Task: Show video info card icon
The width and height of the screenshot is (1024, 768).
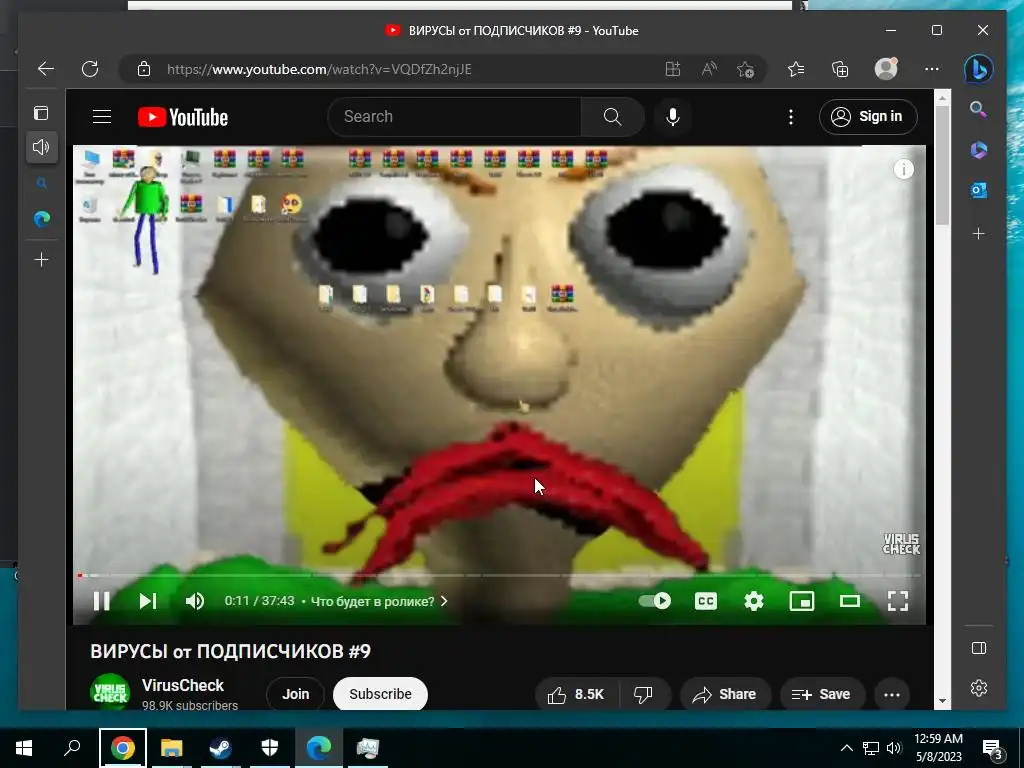Action: [x=903, y=170]
